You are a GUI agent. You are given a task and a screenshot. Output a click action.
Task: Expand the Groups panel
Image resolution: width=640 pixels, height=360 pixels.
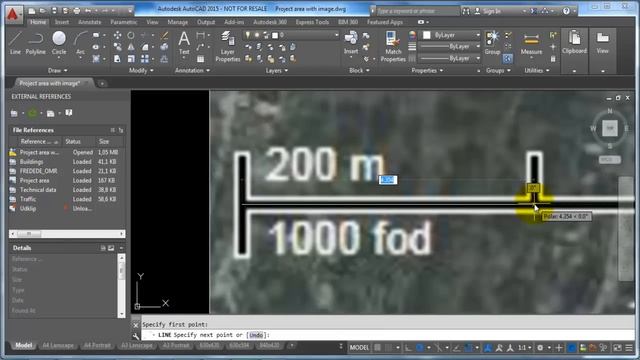(498, 71)
